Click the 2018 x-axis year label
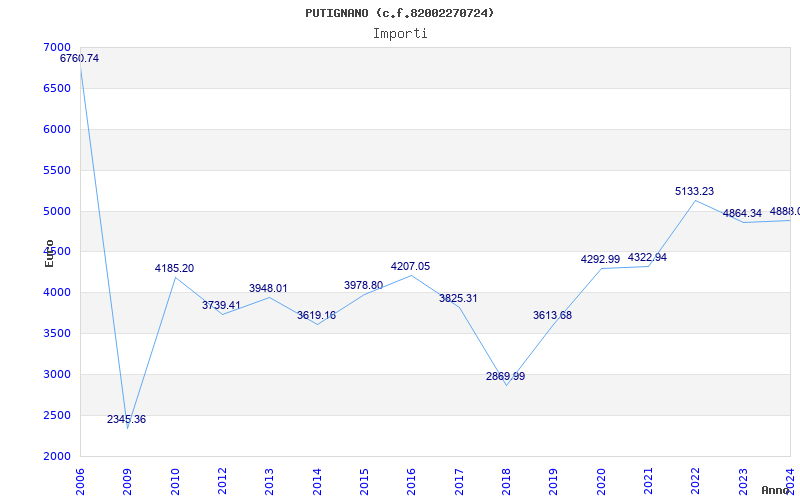 point(507,478)
